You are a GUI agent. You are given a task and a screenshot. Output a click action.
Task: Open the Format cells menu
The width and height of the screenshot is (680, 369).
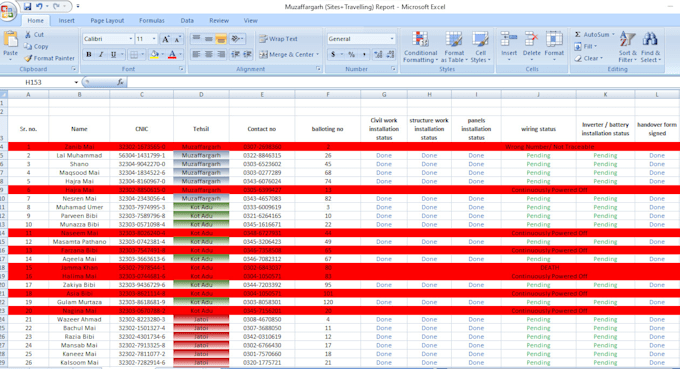pyautogui.click(x=554, y=46)
